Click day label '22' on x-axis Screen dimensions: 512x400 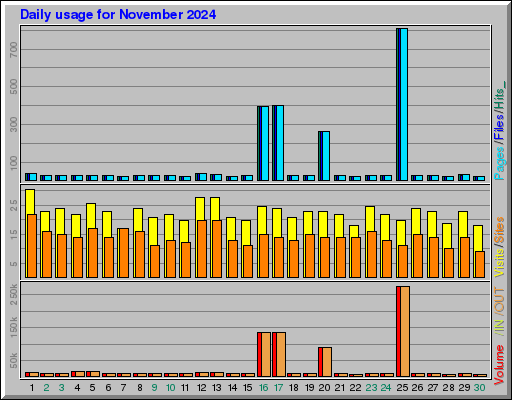pyautogui.click(x=355, y=388)
